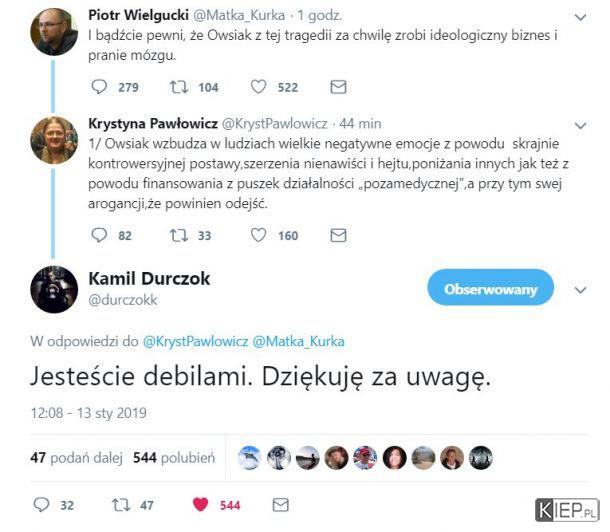
Task: Expand options chevron on Krystyna Pawłowicz's tweet
Action: [x=580, y=125]
